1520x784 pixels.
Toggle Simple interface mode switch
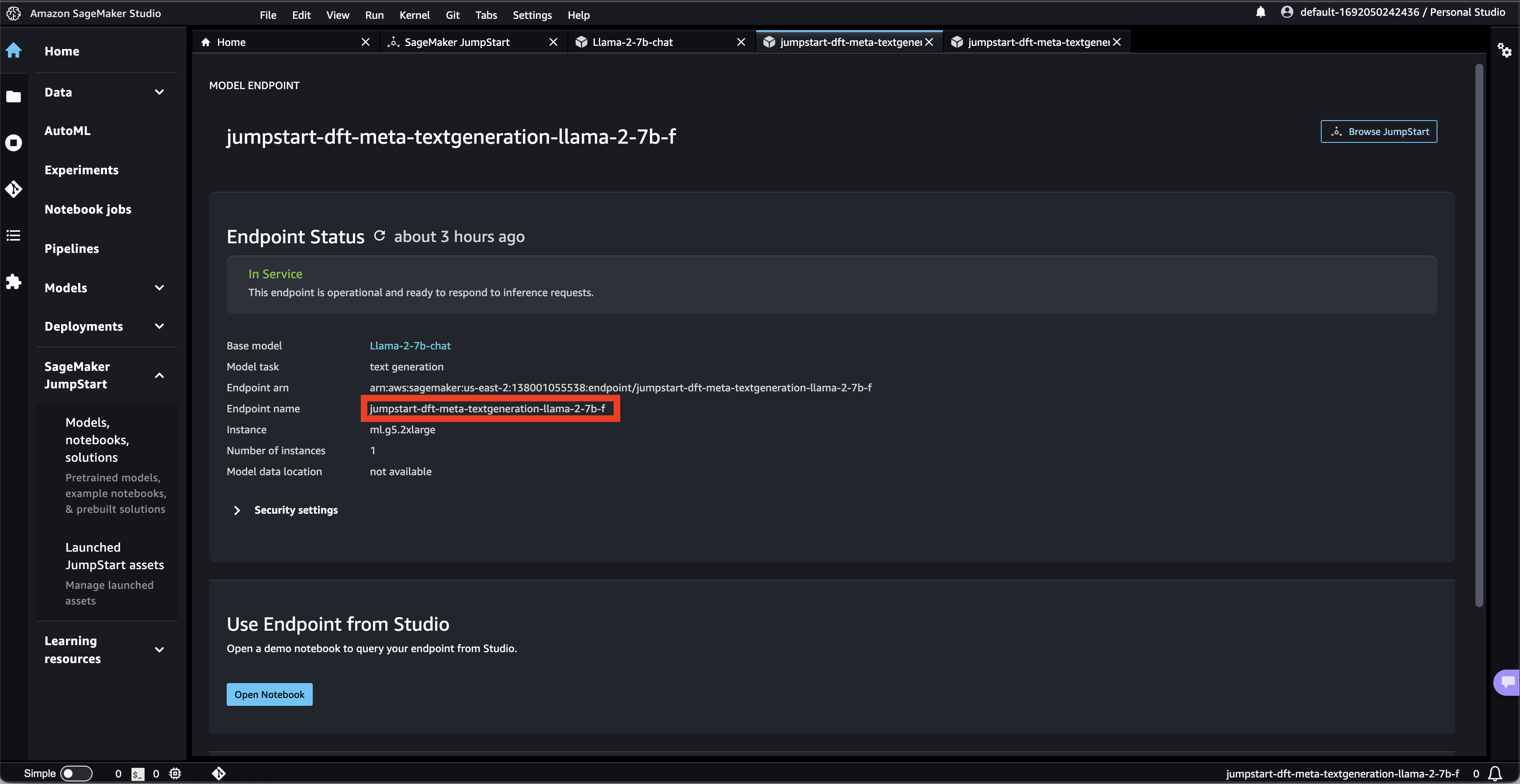(x=76, y=774)
